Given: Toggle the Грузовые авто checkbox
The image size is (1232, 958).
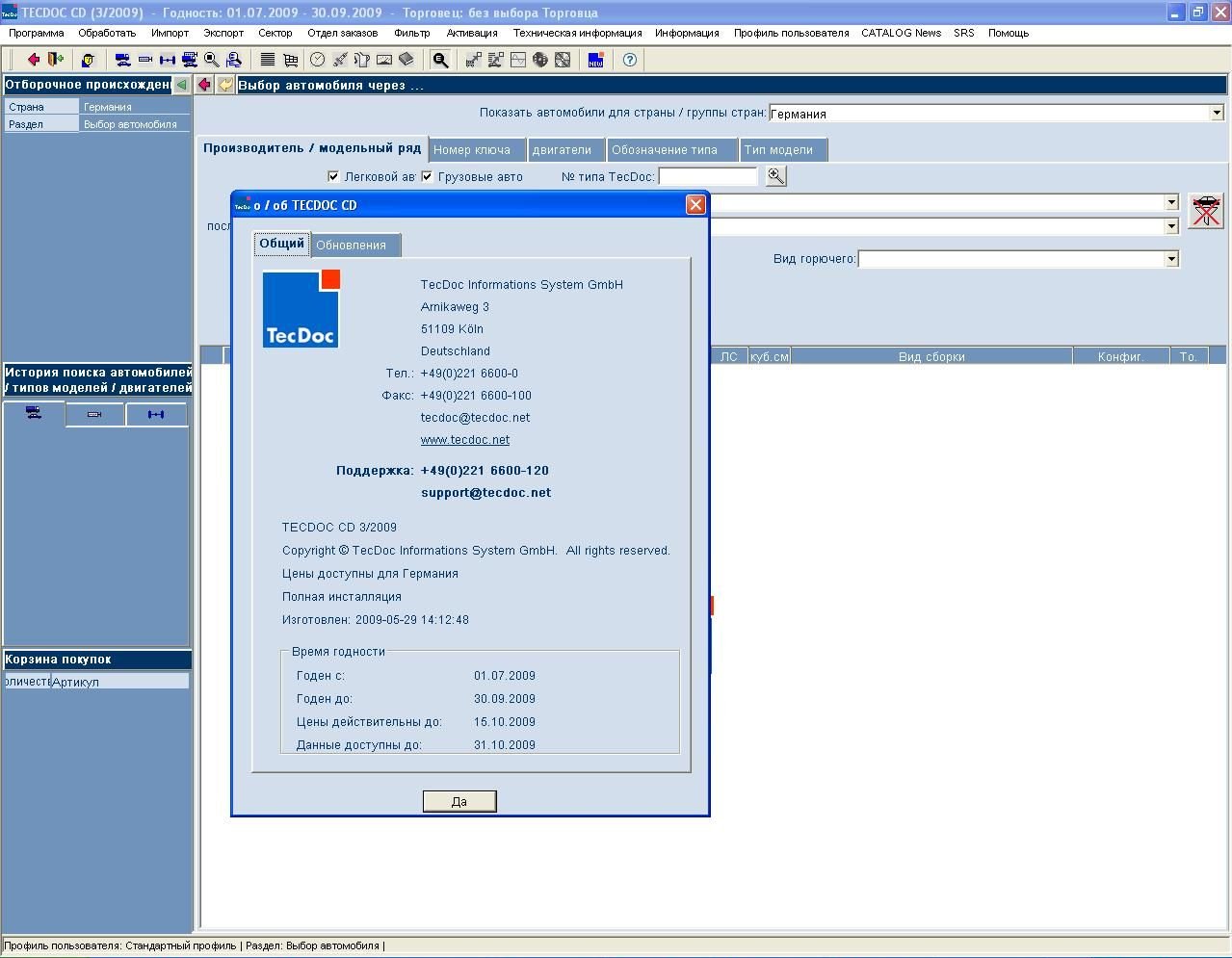Looking at the screenshot, I should 427,177.
